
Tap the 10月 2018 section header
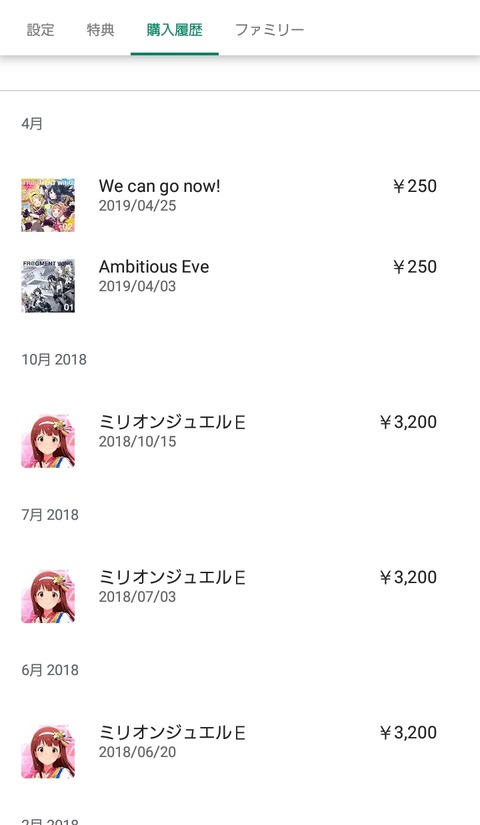54,359
